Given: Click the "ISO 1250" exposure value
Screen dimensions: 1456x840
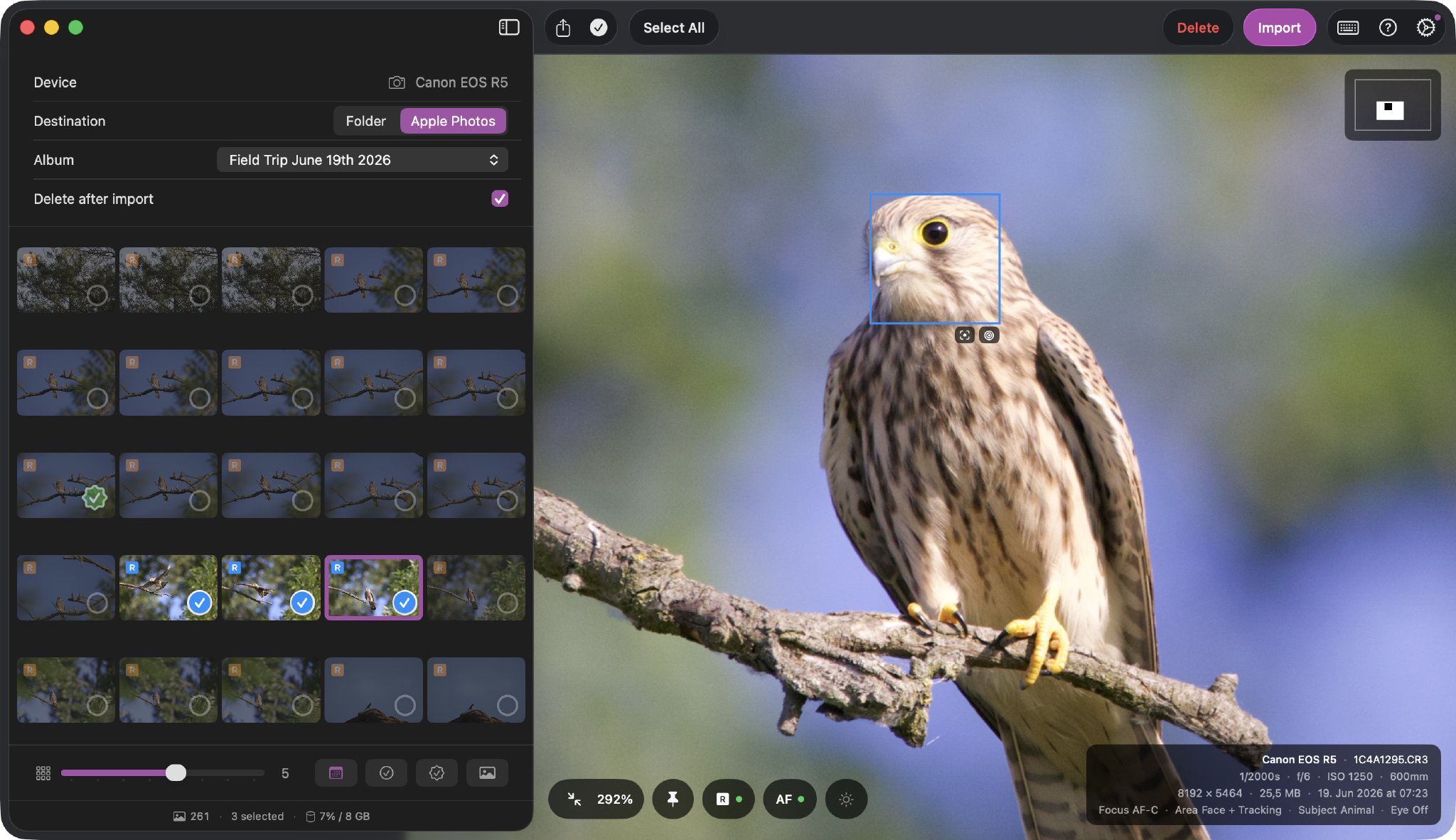Looking at the screenshot, I should point(1350,777).
